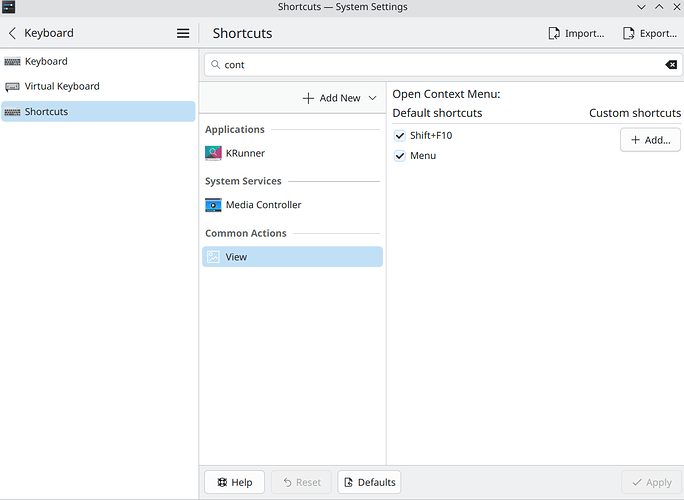Image resolution: width=684 pixels, height=500 pixels.
Task: Uncheck the Shift+F10 default shortcut
Action: tap(400, 136)
